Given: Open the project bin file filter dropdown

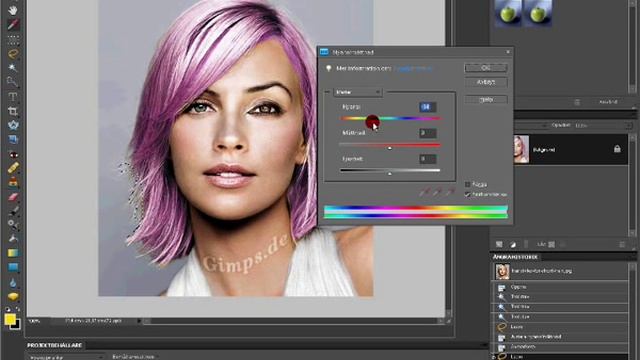Looking at the screenshot, I should (x=65, y=357).
